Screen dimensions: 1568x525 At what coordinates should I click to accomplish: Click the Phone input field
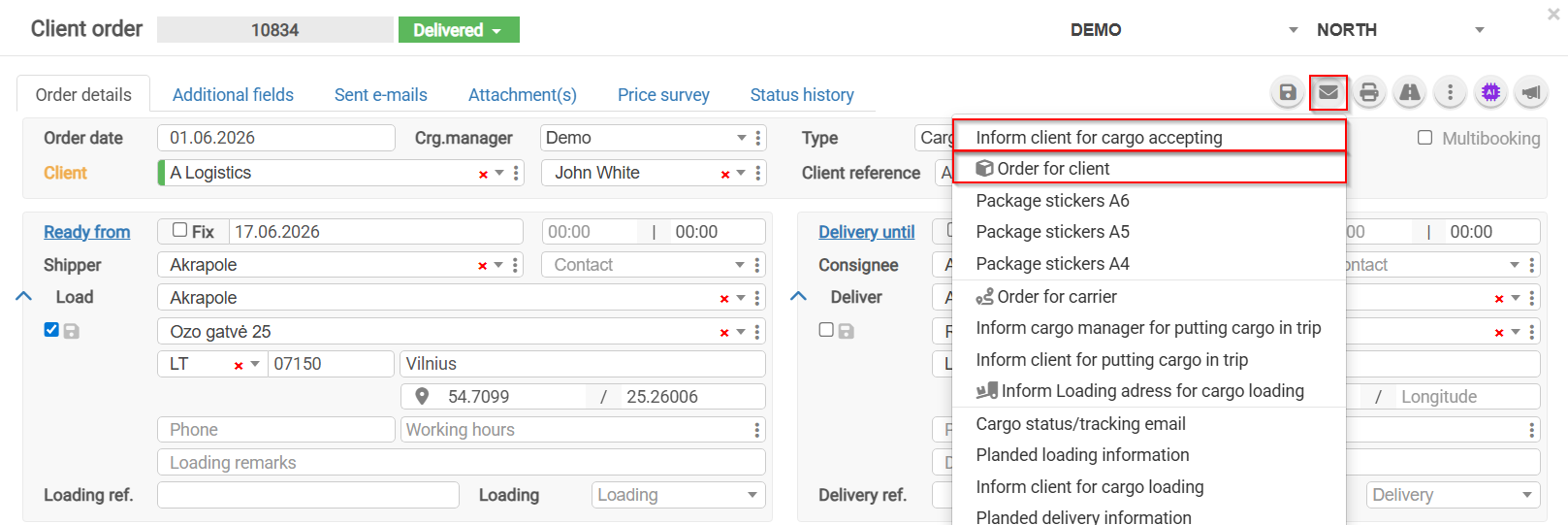(276, 430)
